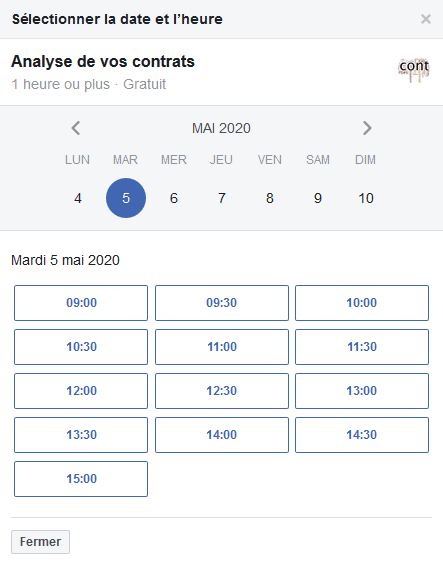Select the 10:30 appointment time
This screenshot has height=561, width=443.
(81, 347)
